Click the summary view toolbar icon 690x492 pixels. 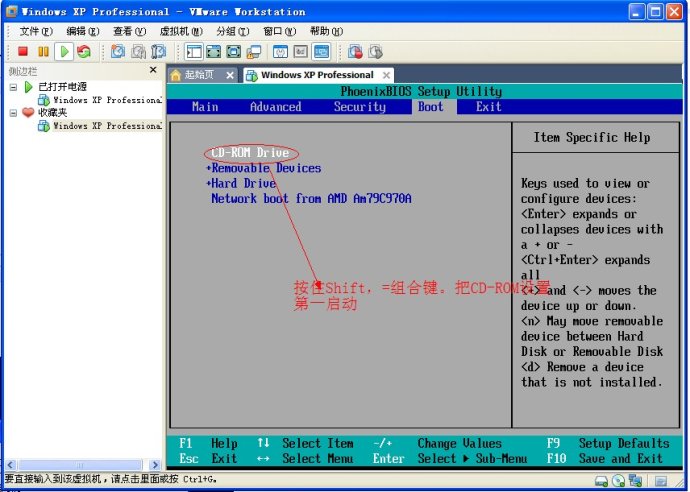280,51
